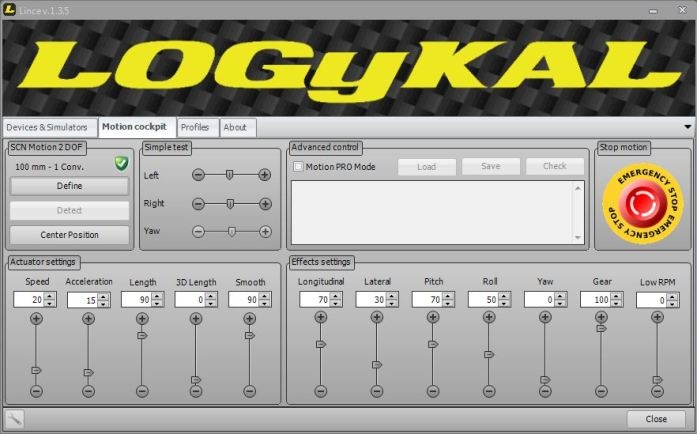697x434 pixels.
Task: Increase Longitudinal effect with plus icon
Action: pos(321,317)
